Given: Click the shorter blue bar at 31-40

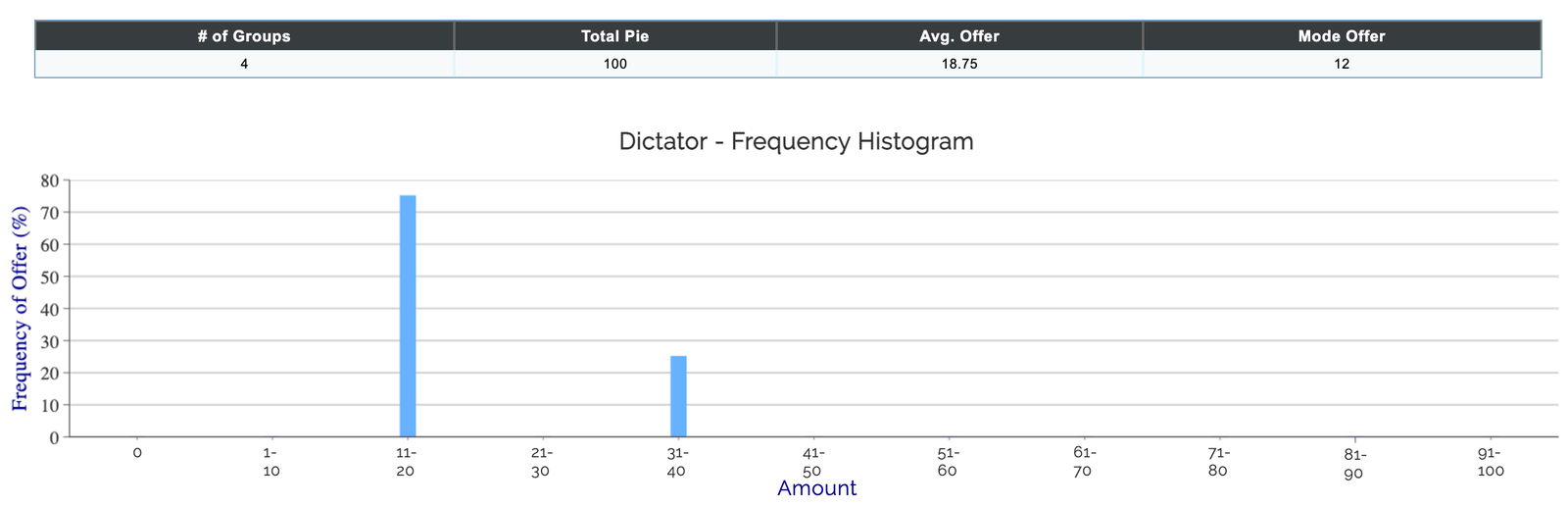Looking at the screenshot, I should [678, 396].
